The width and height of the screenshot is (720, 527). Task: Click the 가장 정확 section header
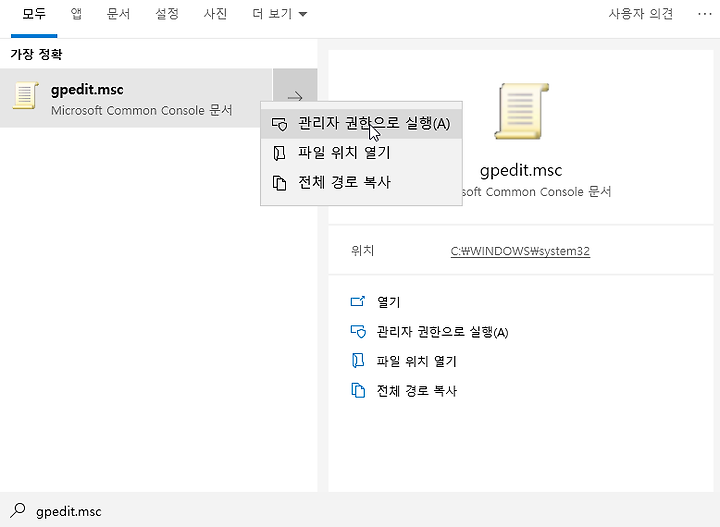pos(36,54)
